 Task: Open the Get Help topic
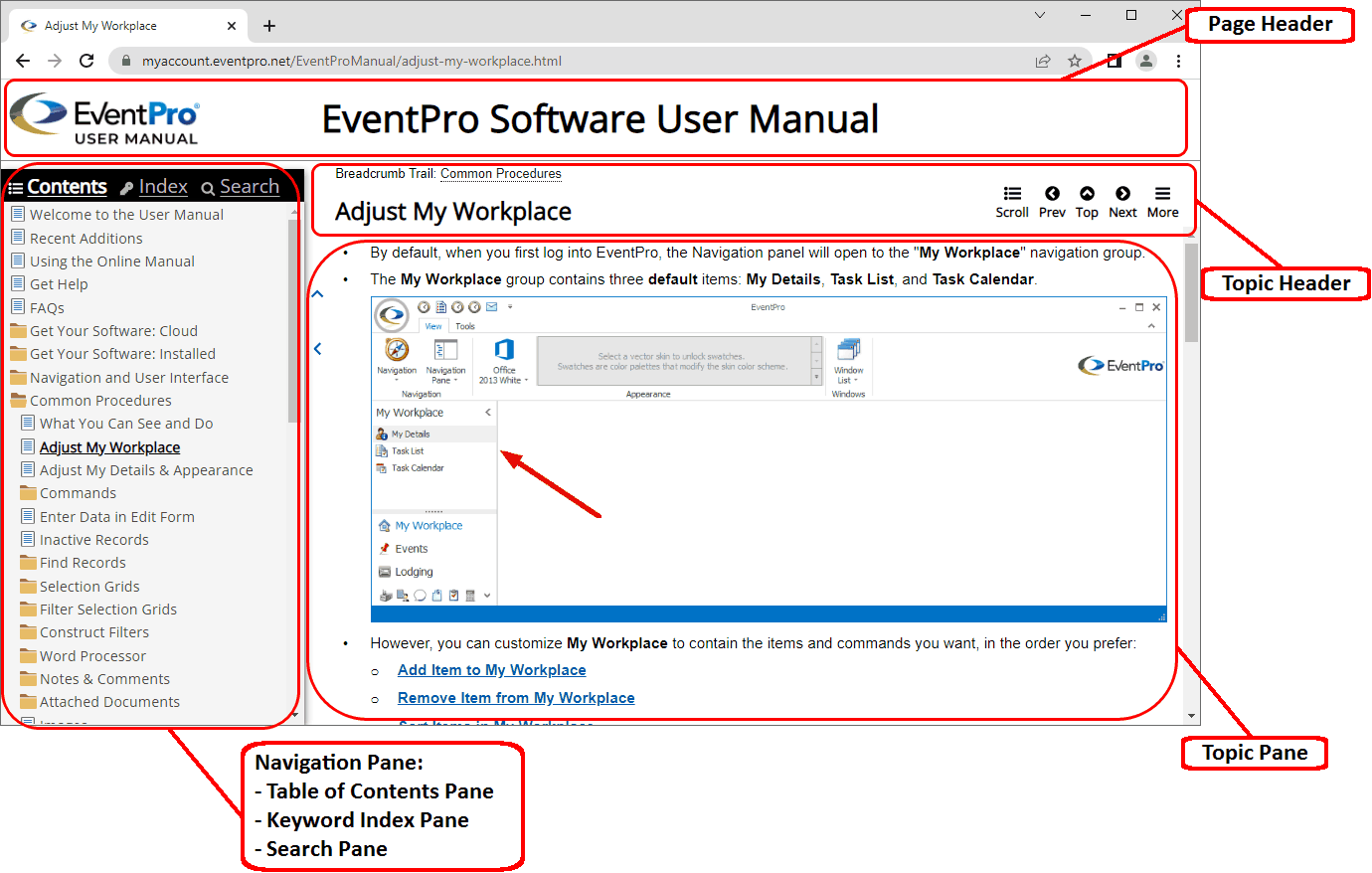click(x=50, y=284)
